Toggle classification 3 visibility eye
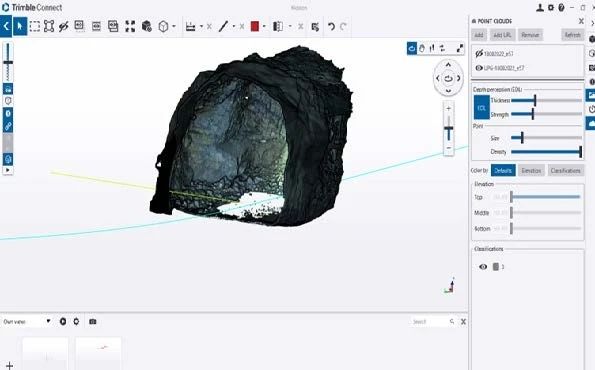 483,267
